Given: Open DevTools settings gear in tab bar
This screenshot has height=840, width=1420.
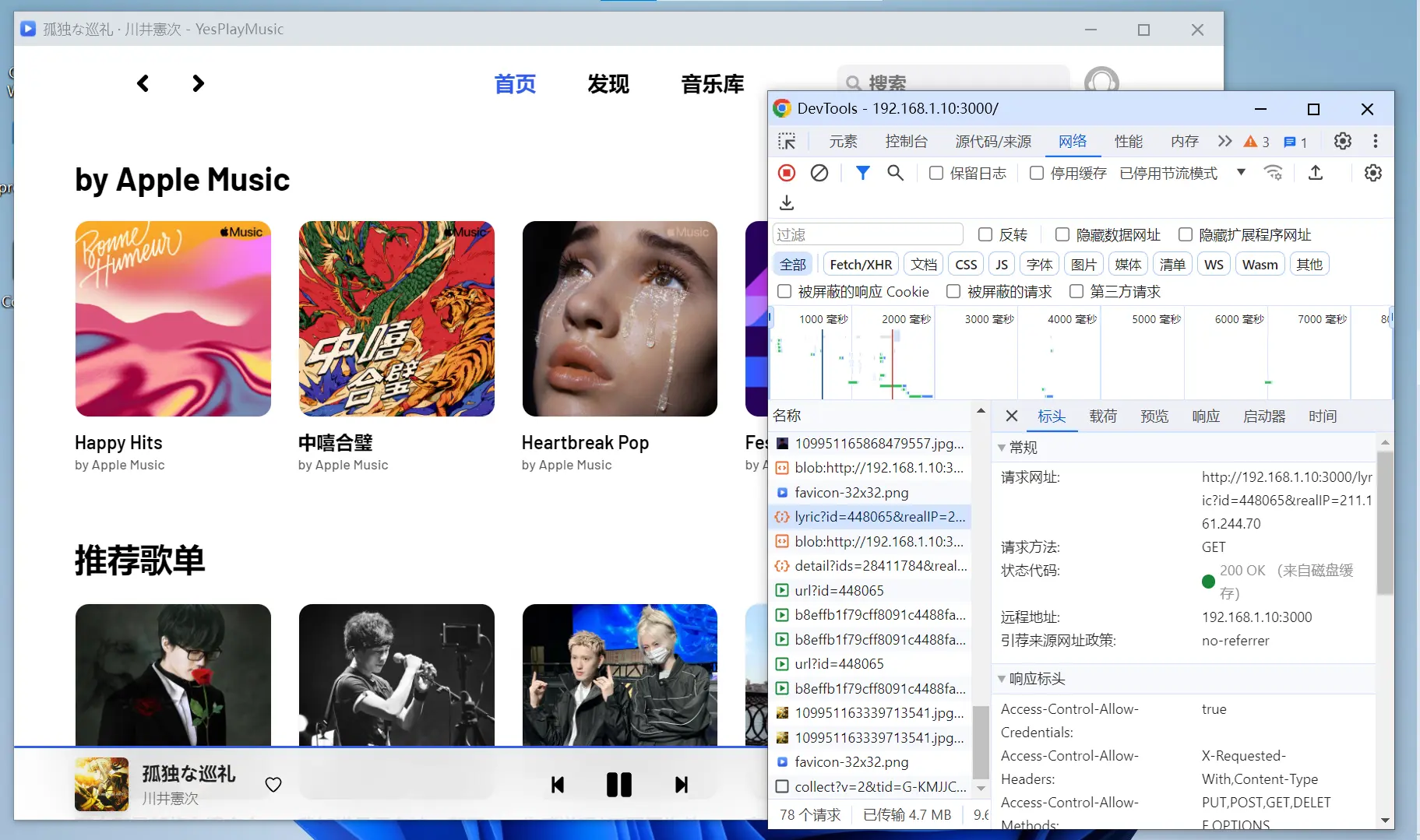Looking at the screenshot, I should pyautogui.click(x=1343, y=141).
